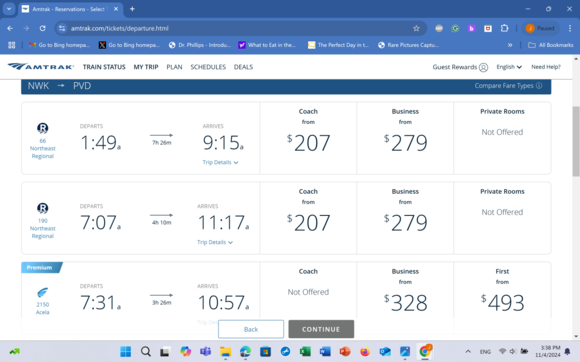
Task: Open the All Bookmarks folder
Action: [550, 45]
